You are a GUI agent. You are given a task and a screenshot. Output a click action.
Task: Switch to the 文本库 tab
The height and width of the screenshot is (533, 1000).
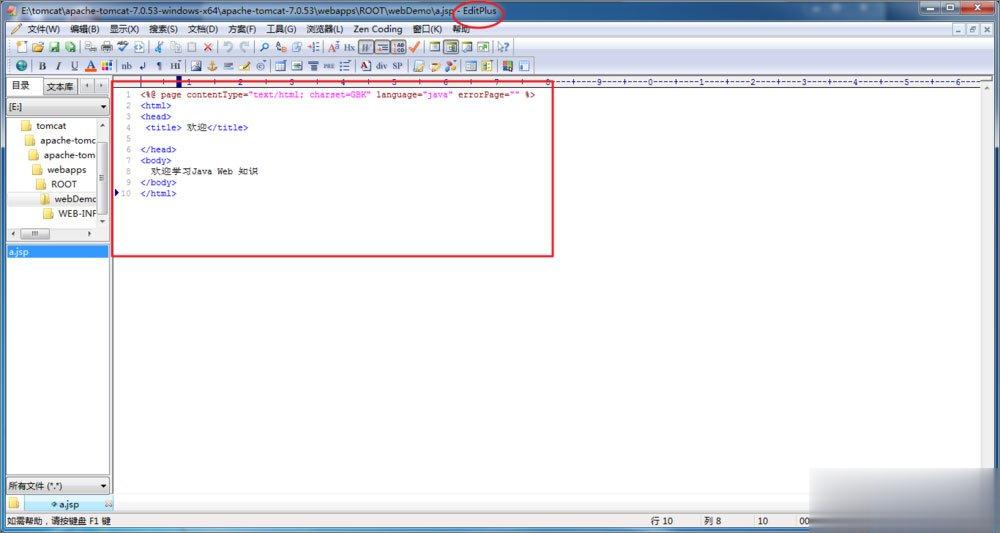tap(60, 87)
